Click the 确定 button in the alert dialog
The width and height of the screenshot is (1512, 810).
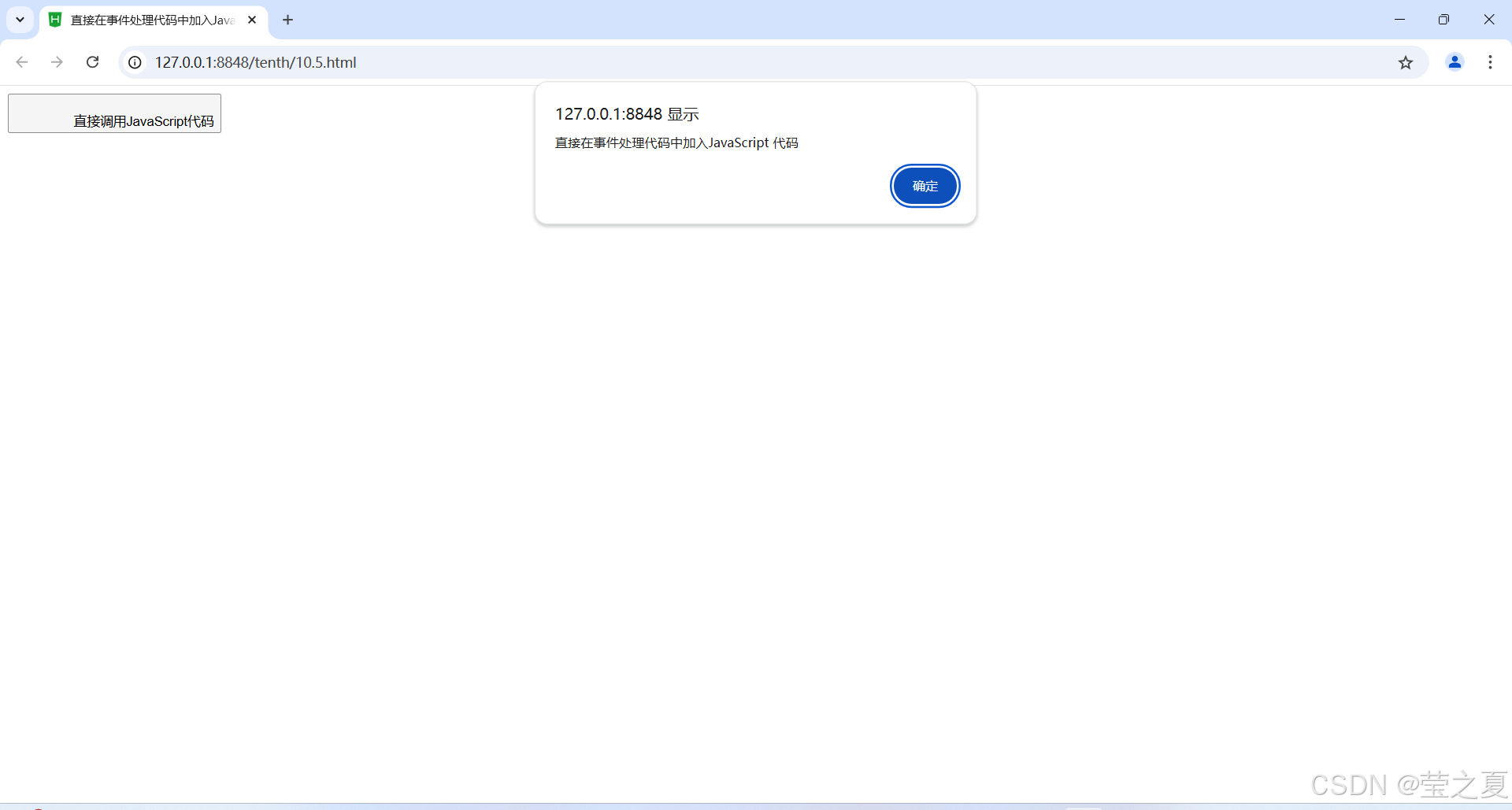(x=925, y=186)
